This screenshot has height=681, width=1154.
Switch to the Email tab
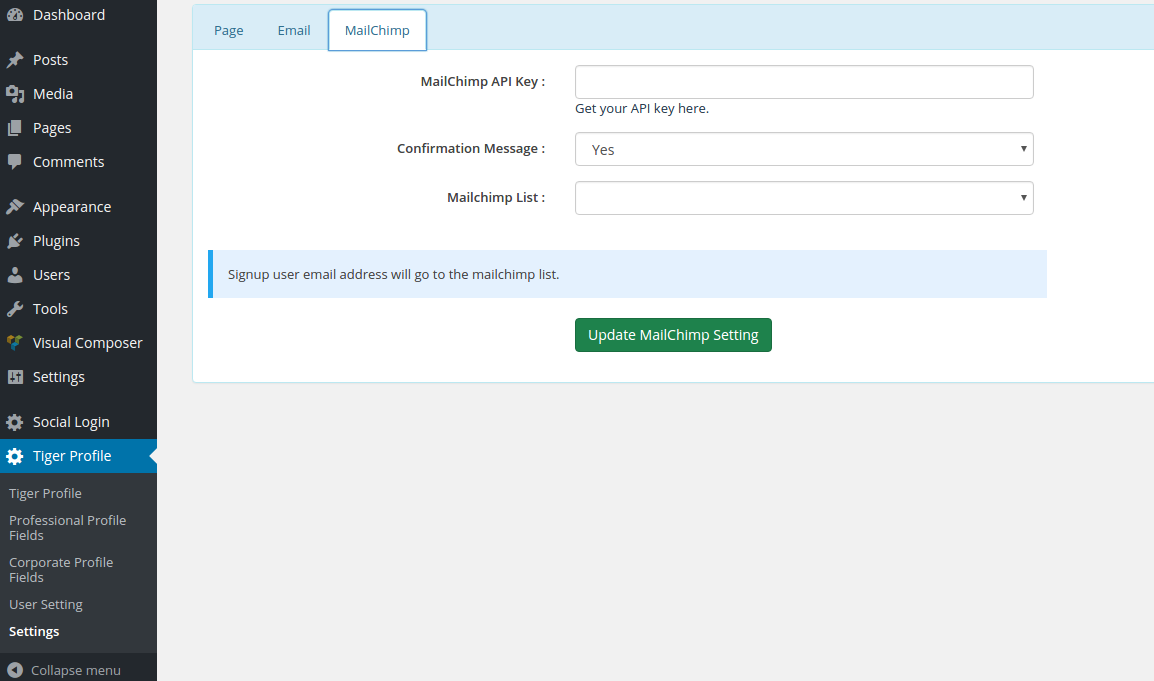point(294,30)
